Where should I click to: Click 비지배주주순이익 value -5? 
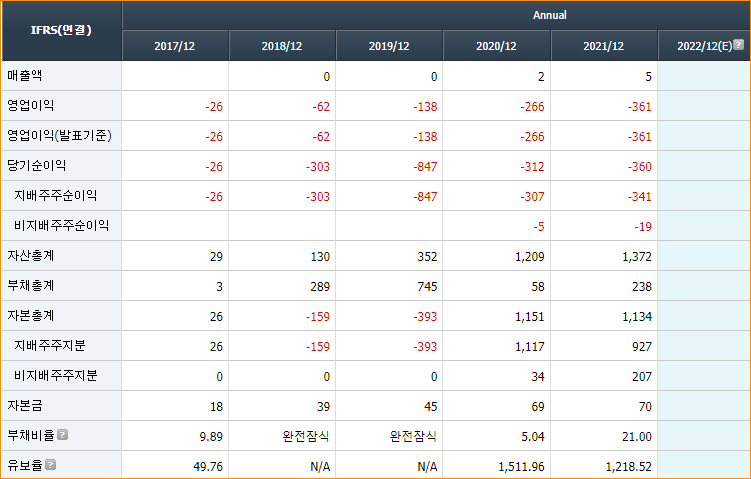(539, 227)
